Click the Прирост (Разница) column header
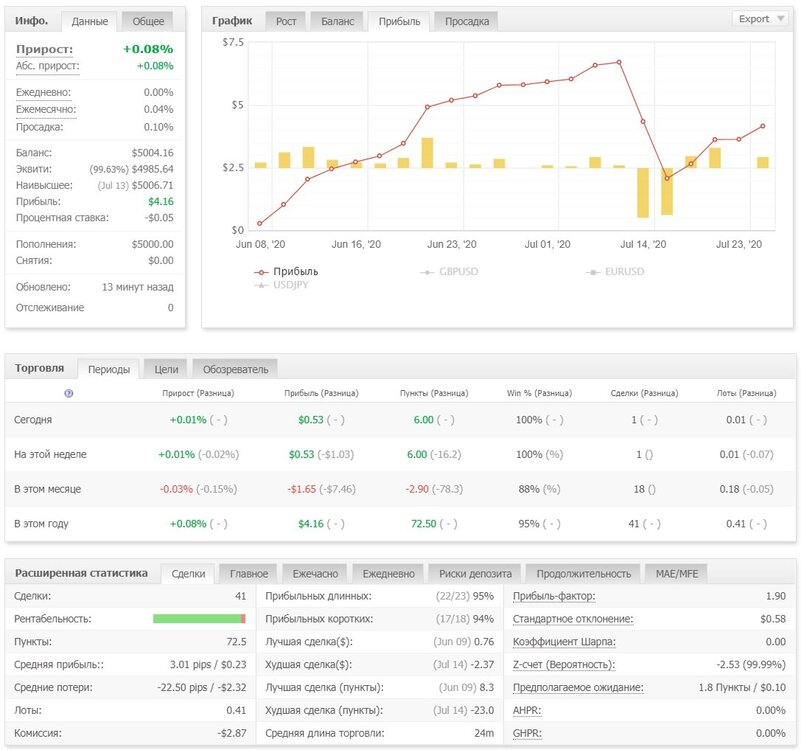The width and height of the screenshot is (801, 750). (198, 393)
